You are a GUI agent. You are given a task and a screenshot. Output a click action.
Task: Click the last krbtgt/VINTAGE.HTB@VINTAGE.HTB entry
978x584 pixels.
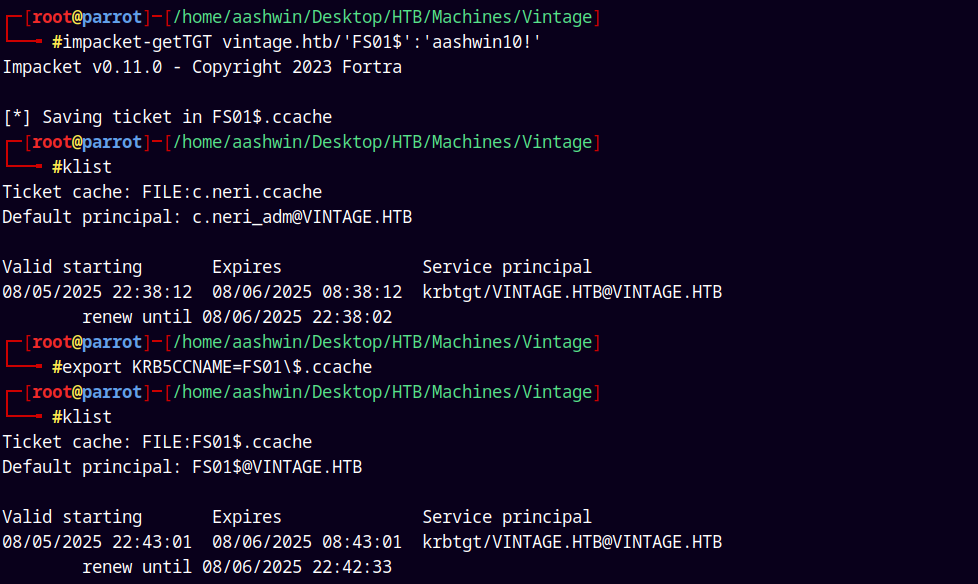[572, 542]
